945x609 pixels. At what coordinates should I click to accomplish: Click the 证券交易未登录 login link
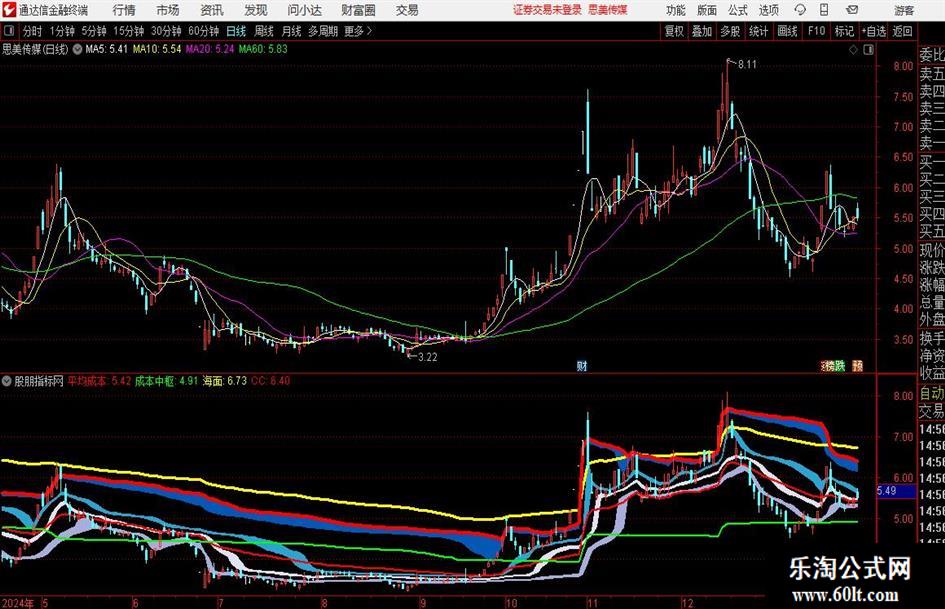coord(547,10)
